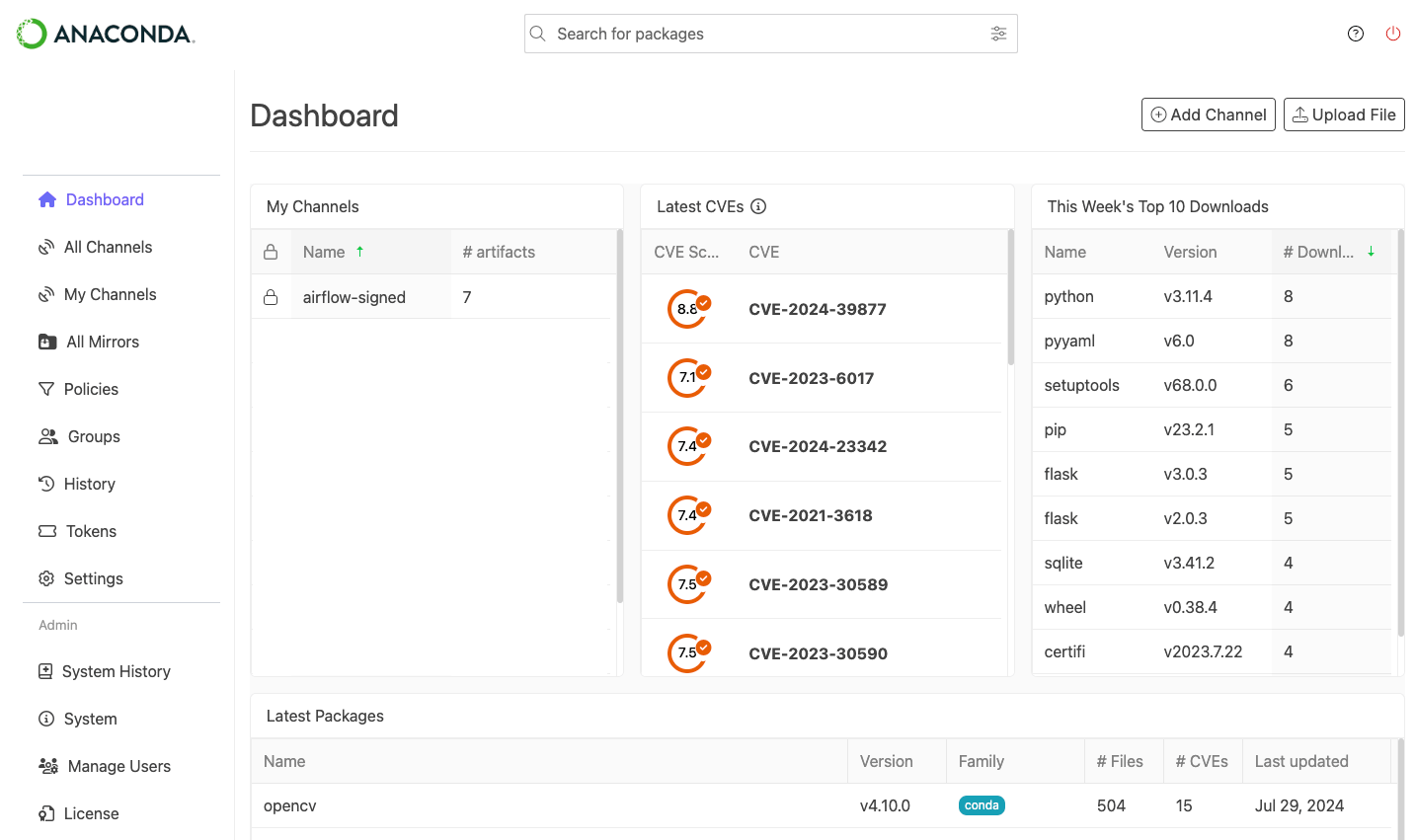The height and width of the screenshot is (840, 1415).
Task: Open the Policies page
Action: 91,389
